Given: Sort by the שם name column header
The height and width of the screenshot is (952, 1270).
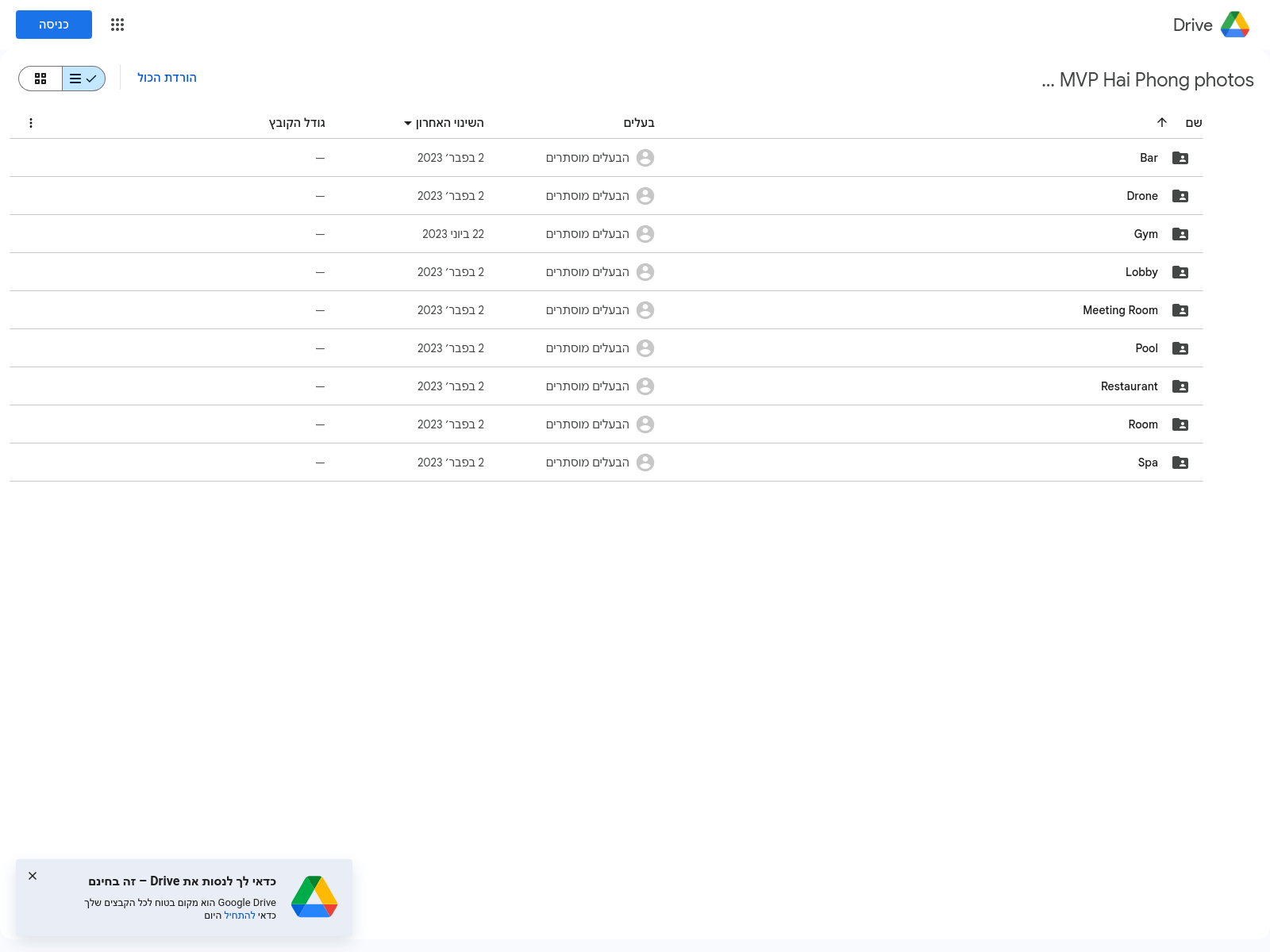Looking at the screenshot, I should pyautogui.click(x=1194, y=123).
